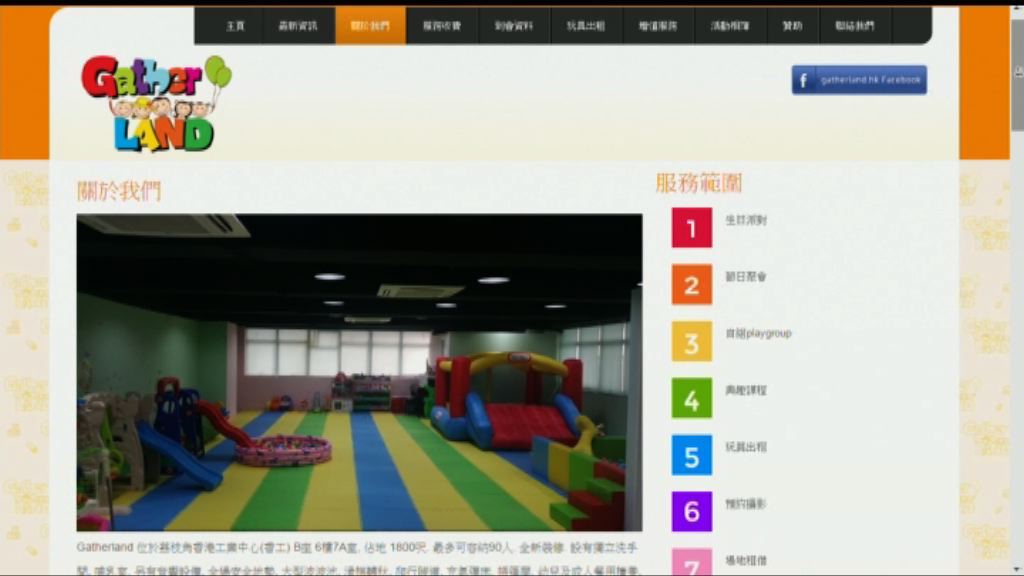
Task: Click the Gatherland logo
Action: click(155, 103)
